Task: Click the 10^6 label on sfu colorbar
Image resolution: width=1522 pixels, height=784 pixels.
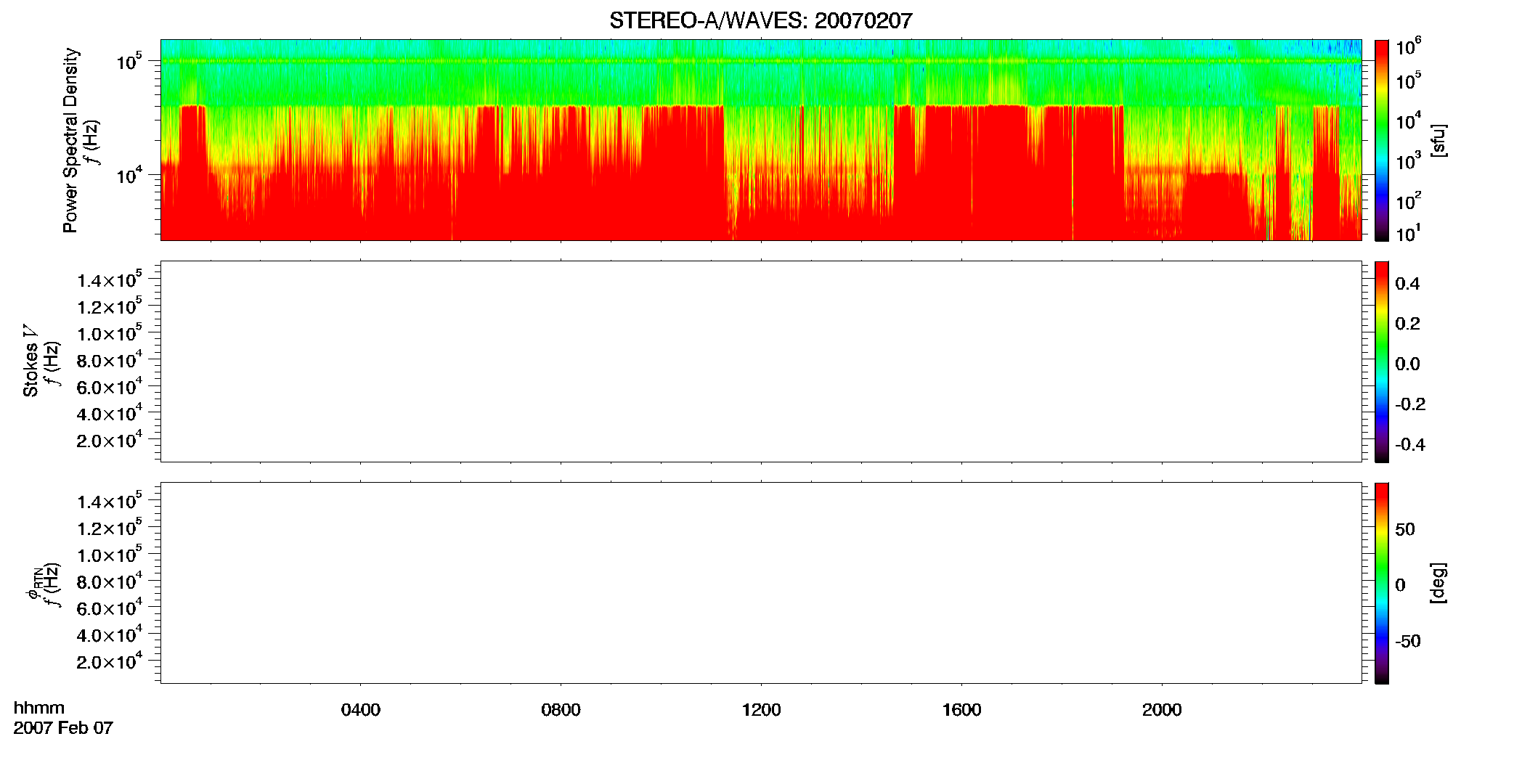Action: [1408, 47]
